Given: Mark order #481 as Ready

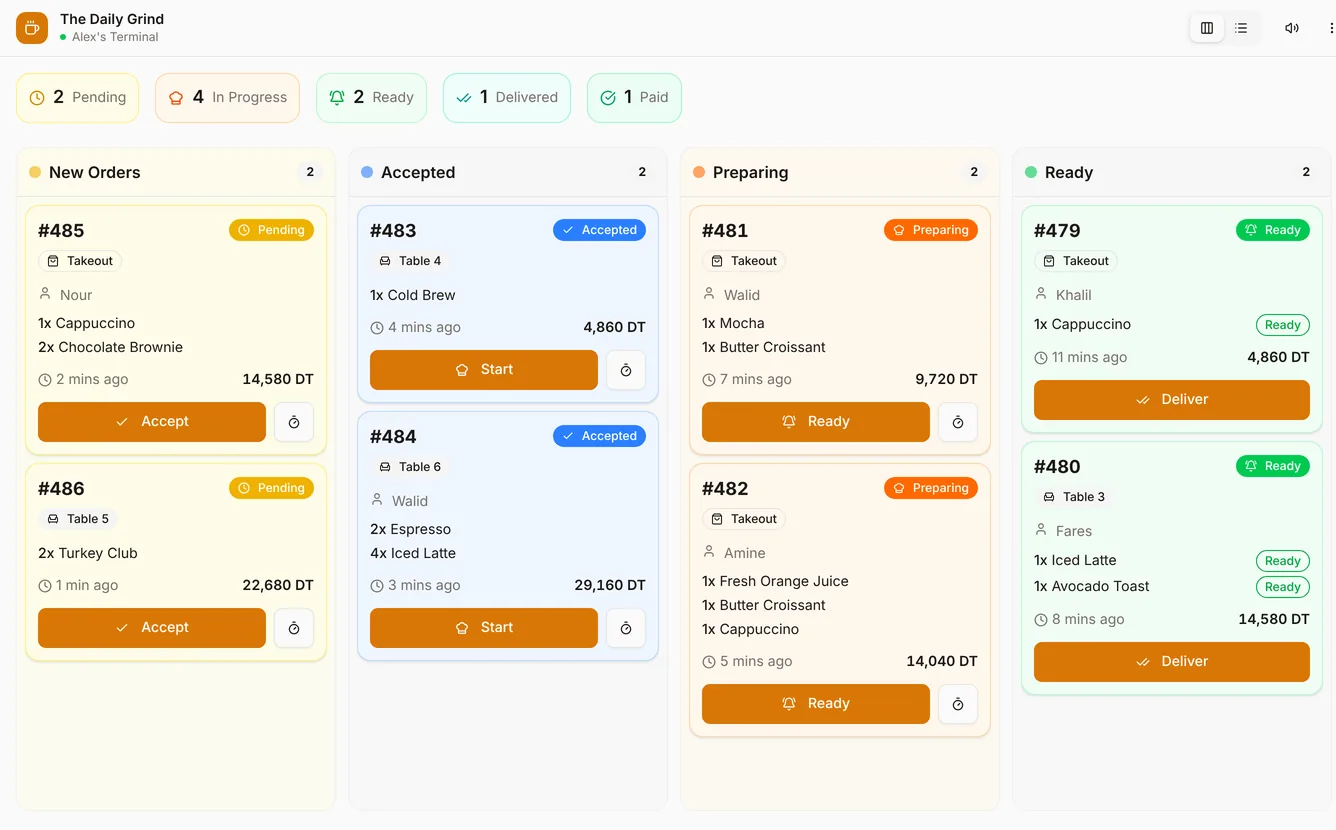Looking at the screenshot, I should [x=816, y=422].
